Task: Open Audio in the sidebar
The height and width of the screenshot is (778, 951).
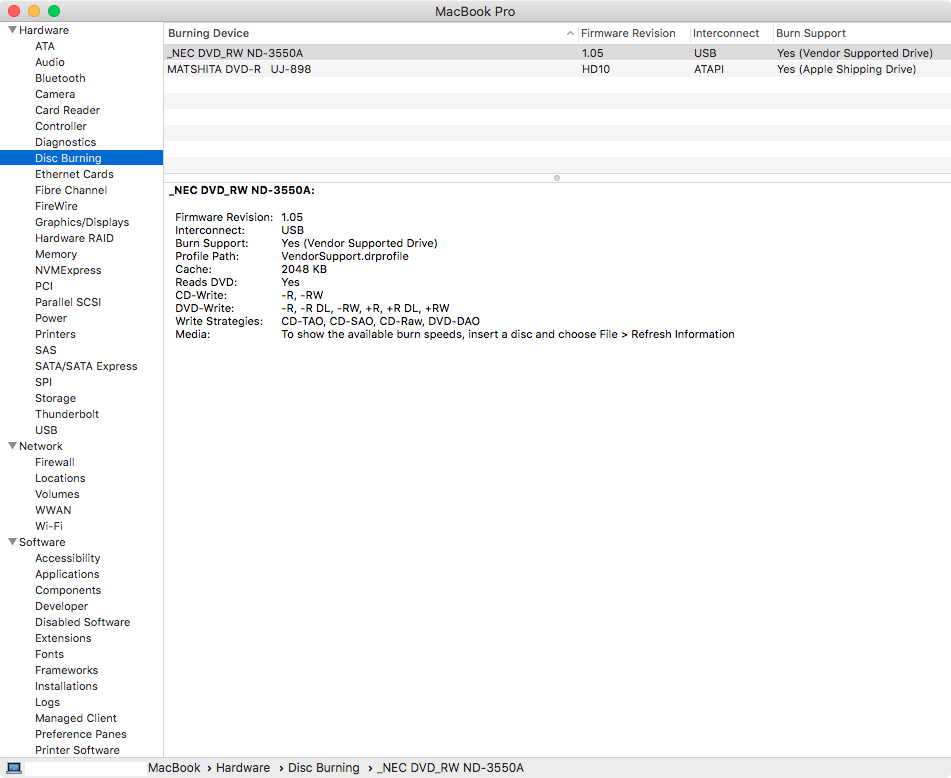Action: pos(50,62)
